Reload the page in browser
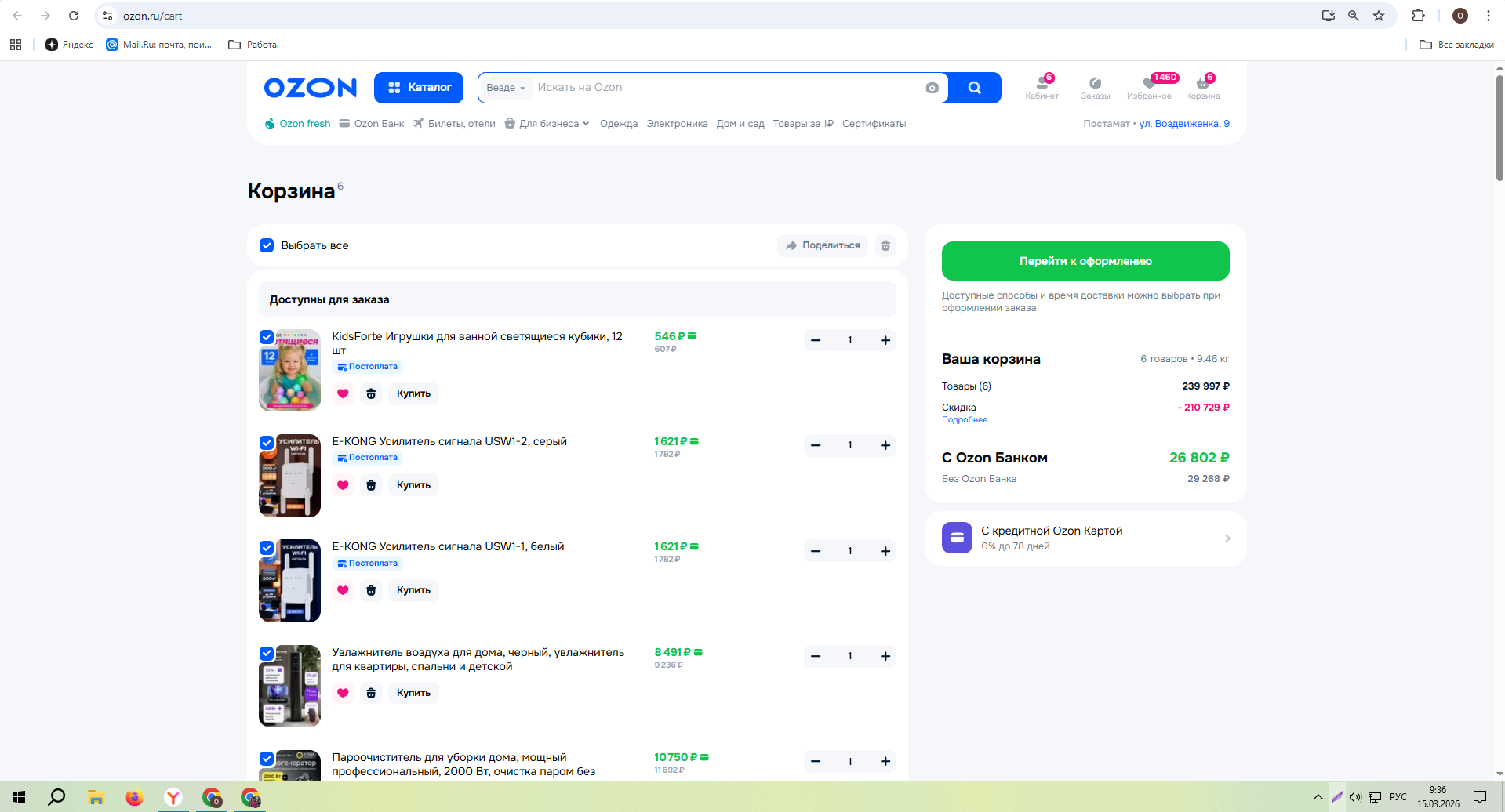Image resolution: width=1505 pixels, height=812 pixels. tap(74, 16)
